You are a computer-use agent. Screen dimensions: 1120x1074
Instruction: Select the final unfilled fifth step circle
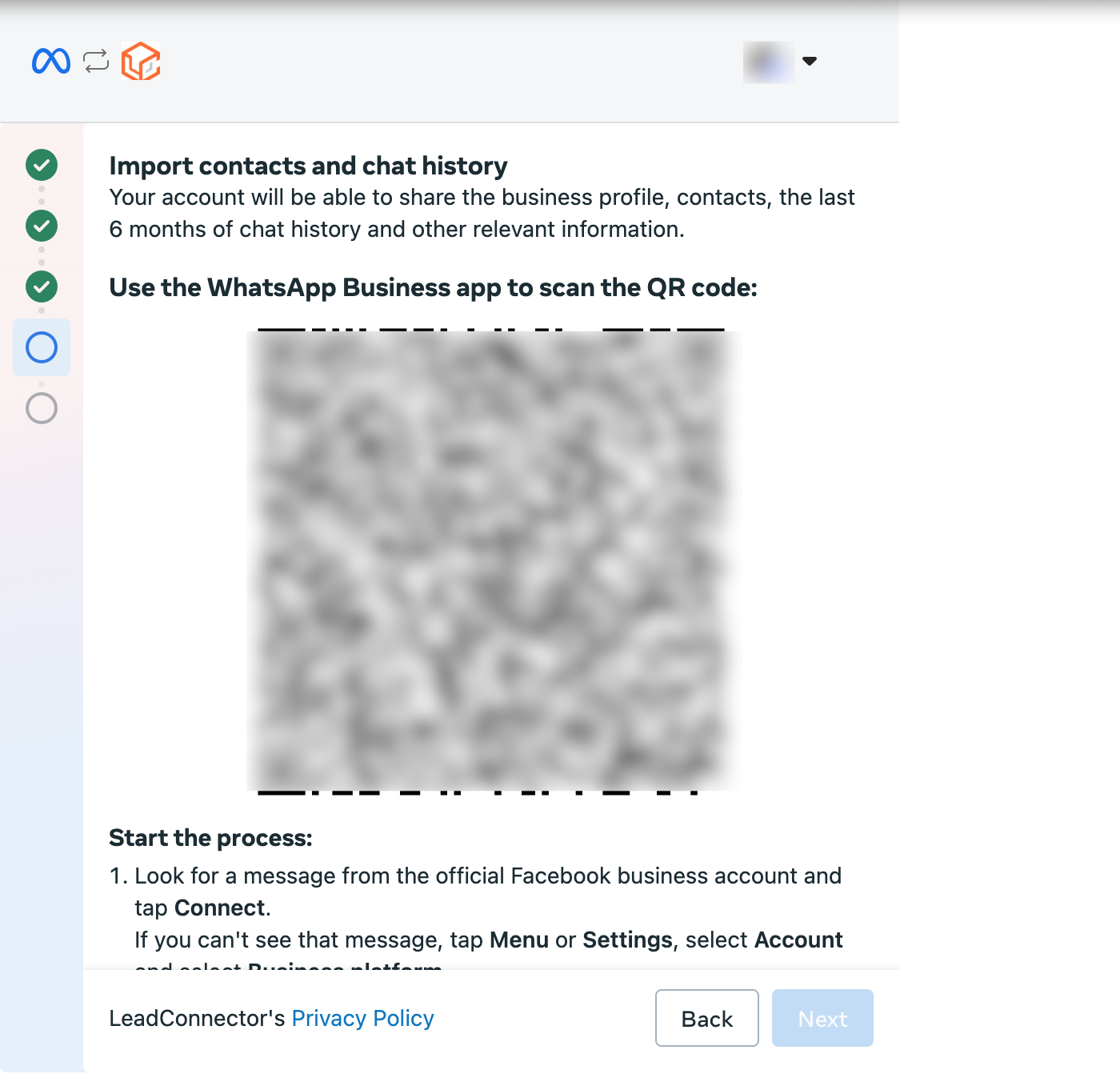click(42, 408)
